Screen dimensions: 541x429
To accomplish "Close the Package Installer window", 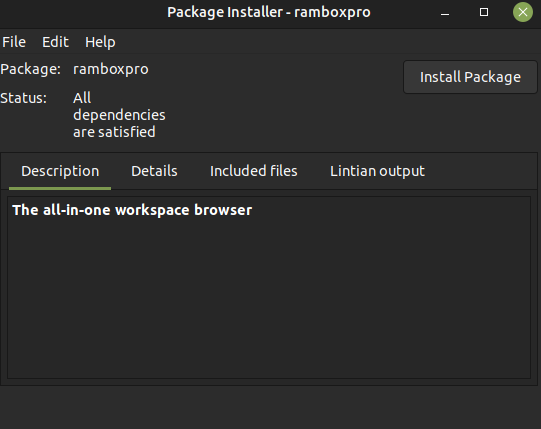I will point(523,12).
